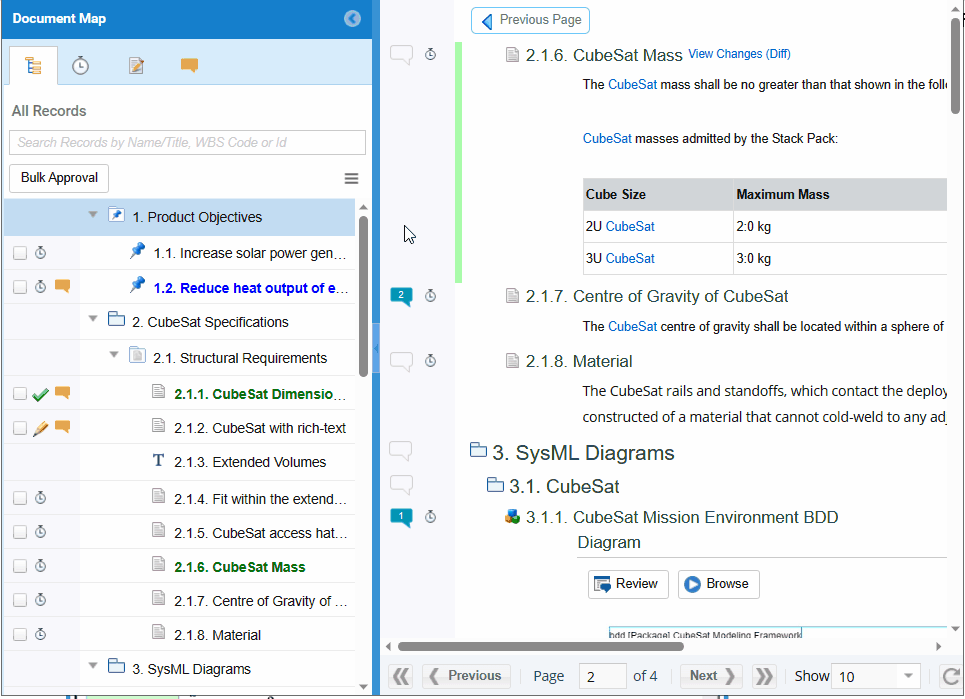Collapse 2.1 Structural Requirements node
This screenshot has height=699, width=965.
[114, 354]
